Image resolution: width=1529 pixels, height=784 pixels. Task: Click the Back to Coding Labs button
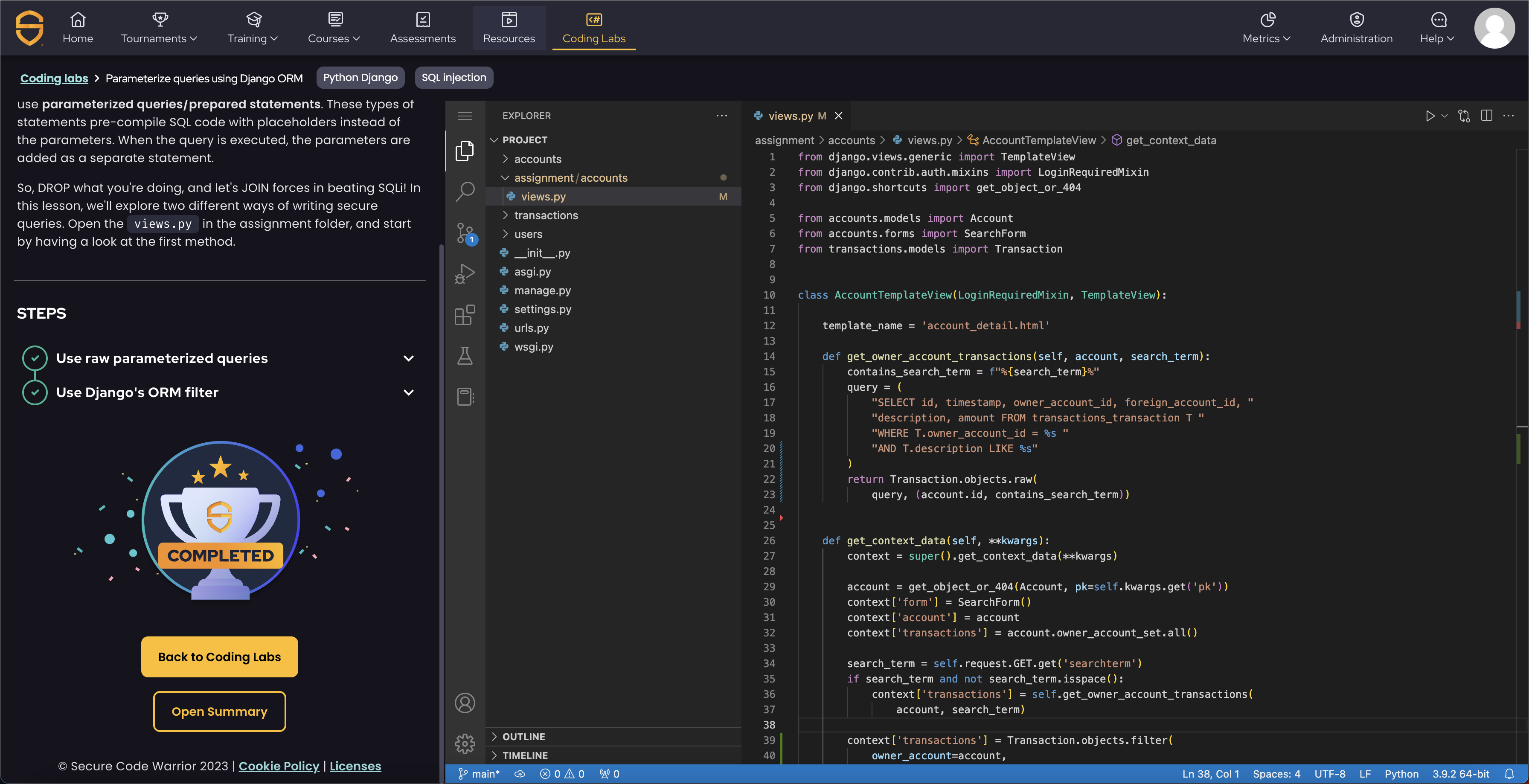pos(219,656)
